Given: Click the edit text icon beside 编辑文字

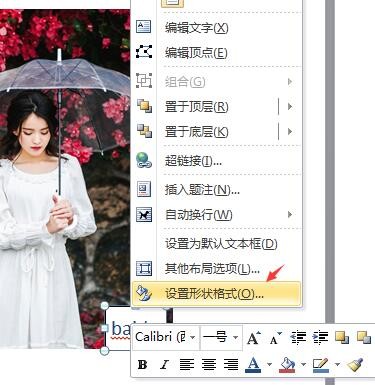Looking at the screenshot, I should point(144,27).
